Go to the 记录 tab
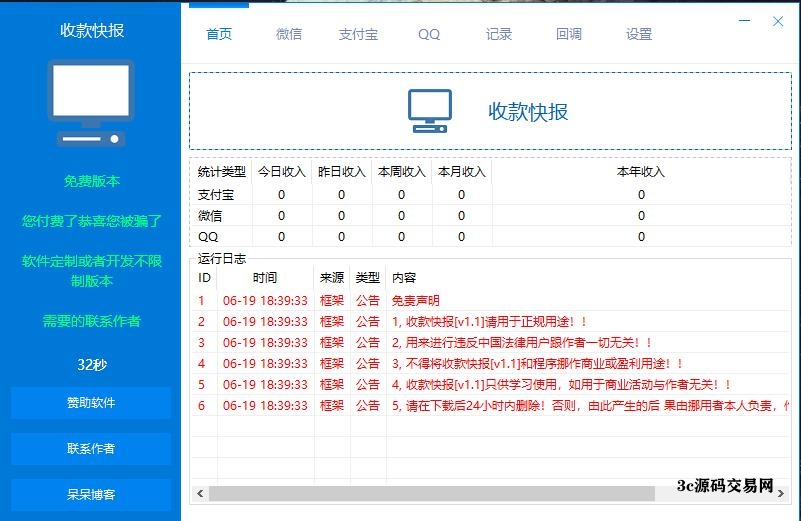This screenshot has height=521, width=801. pyautogui.click(x=499, y=34)
